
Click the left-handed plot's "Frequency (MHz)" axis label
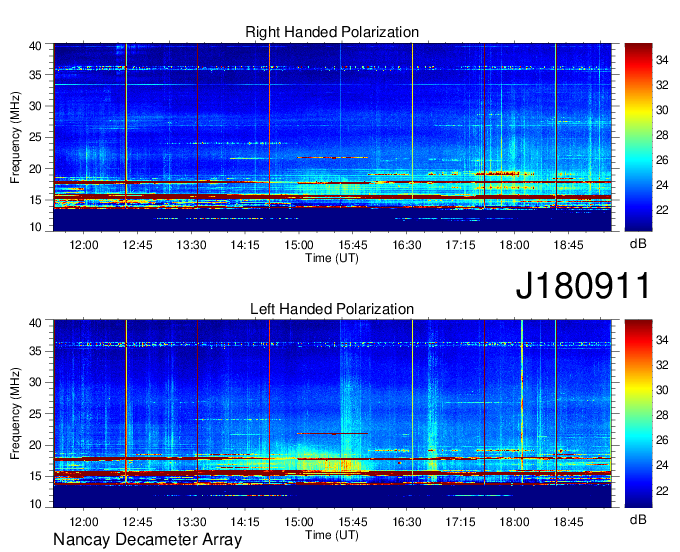point(15,414)
